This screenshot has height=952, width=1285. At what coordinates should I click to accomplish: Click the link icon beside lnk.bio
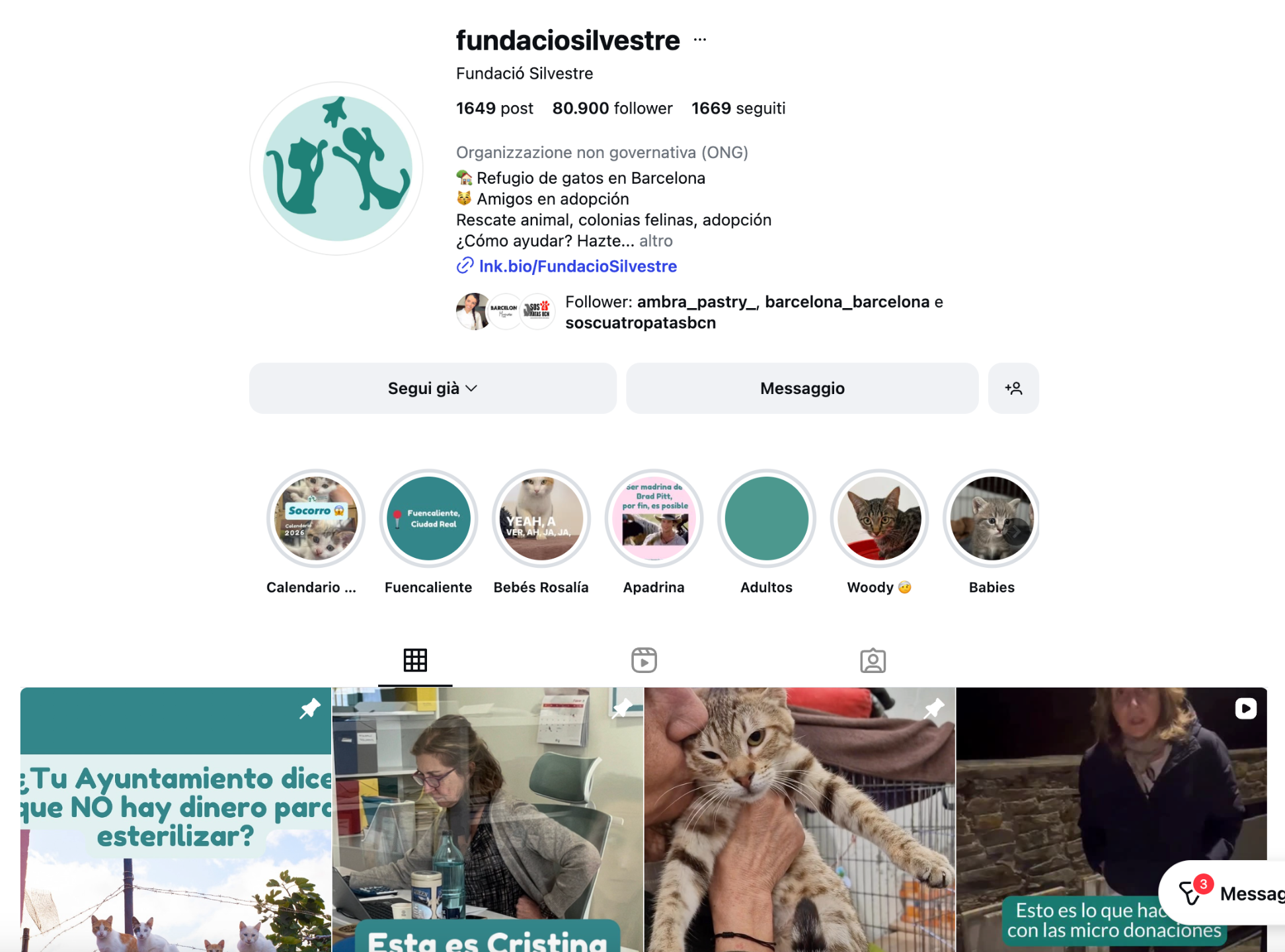(465, 266)
